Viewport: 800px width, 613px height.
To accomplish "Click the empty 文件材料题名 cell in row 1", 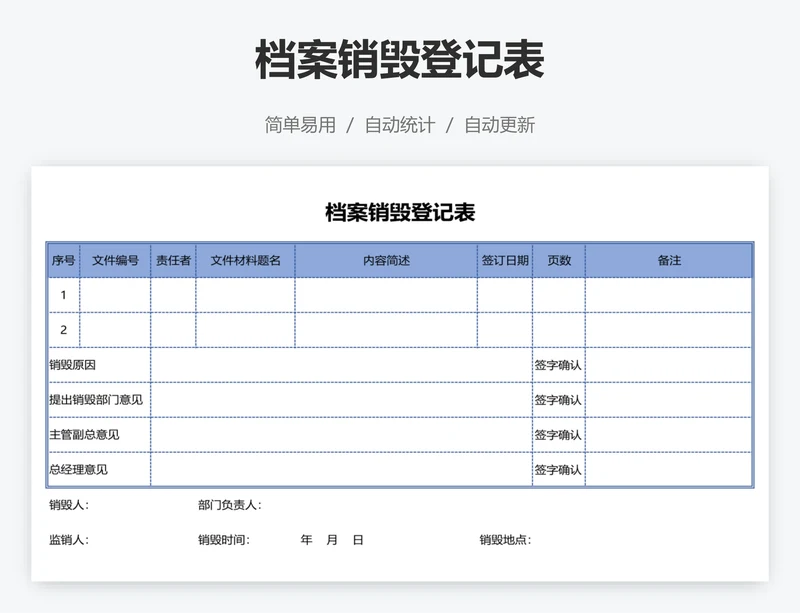I will pos(245,295).
